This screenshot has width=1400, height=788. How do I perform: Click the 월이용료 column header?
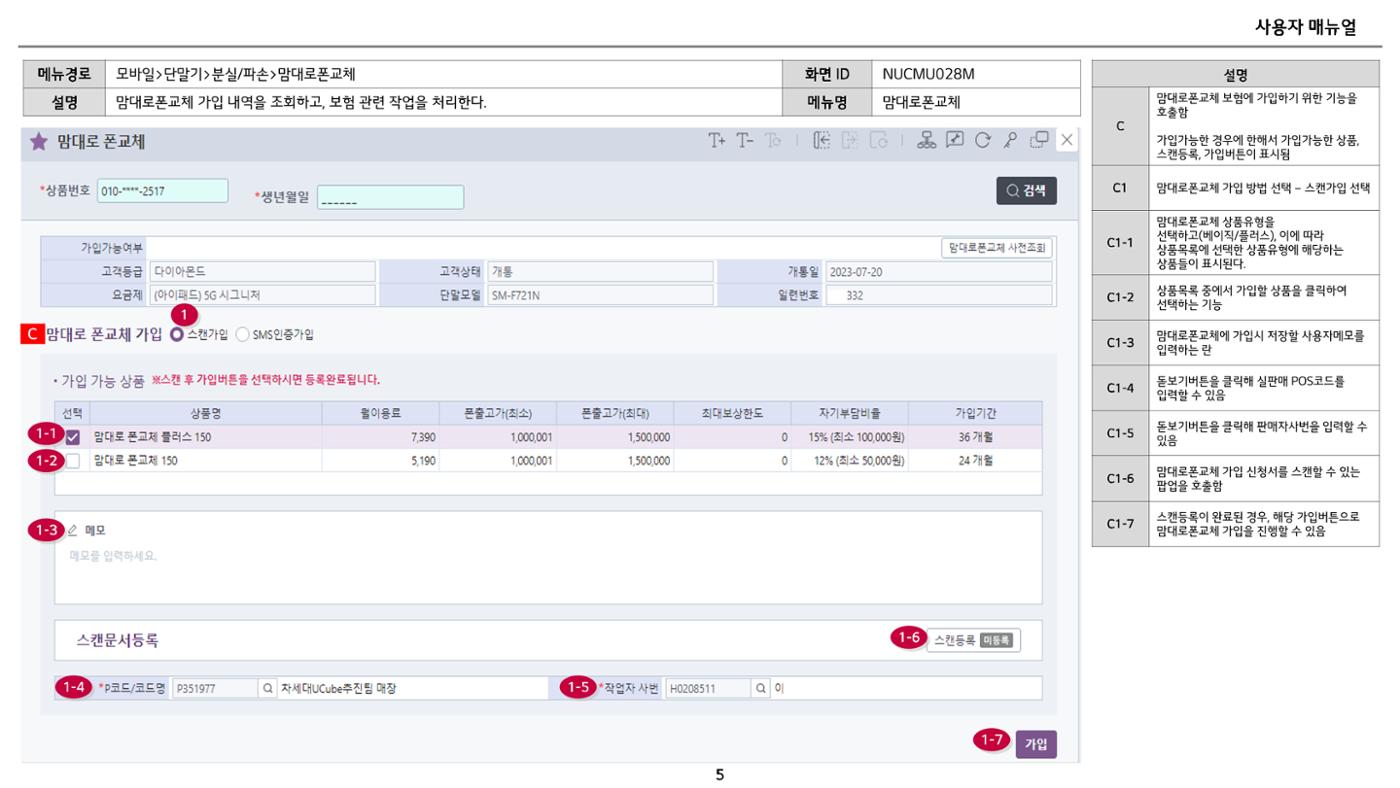point(380,413)
